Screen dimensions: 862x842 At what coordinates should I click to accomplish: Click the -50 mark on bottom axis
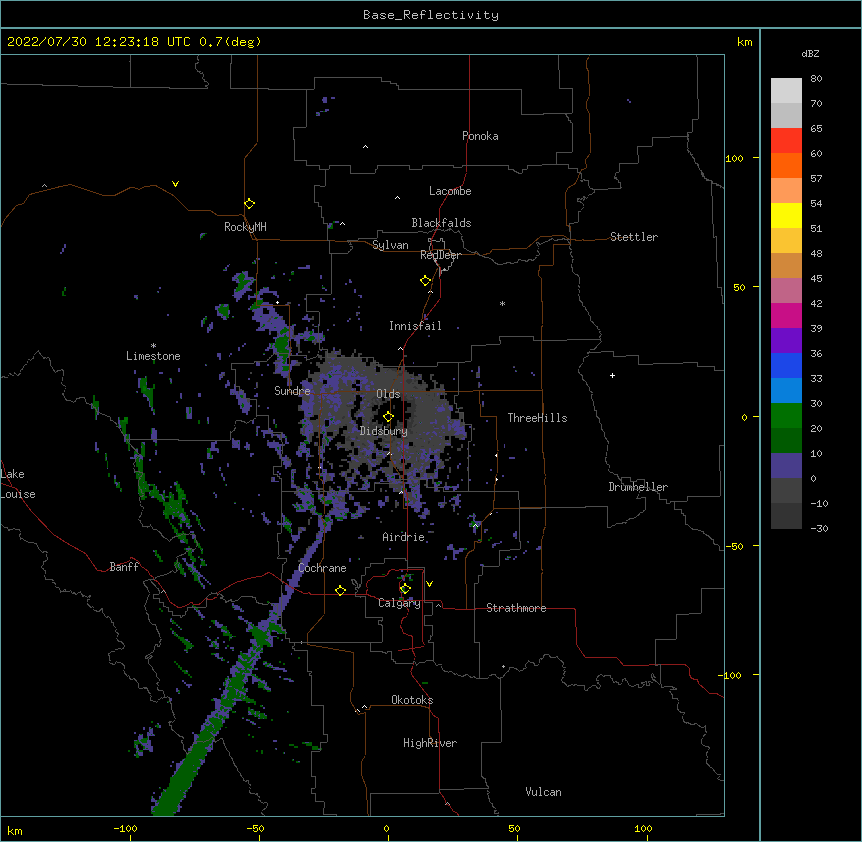coord(255,828)
